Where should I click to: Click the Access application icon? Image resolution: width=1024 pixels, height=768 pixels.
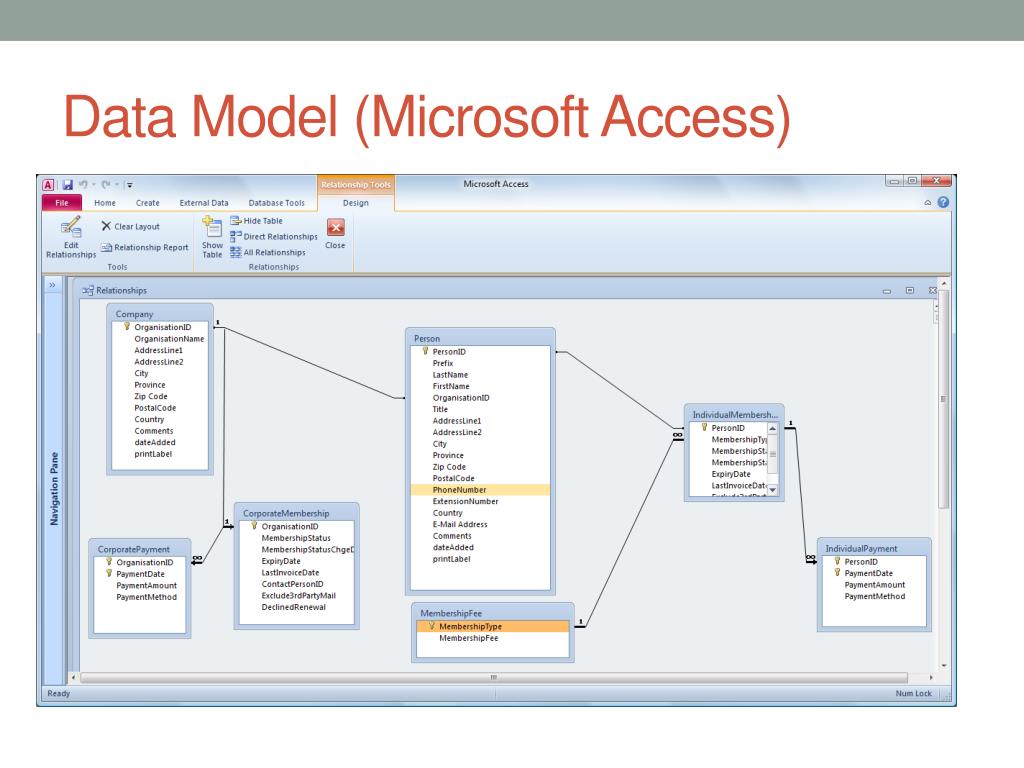pyautogui.click(x=48, y=185)
